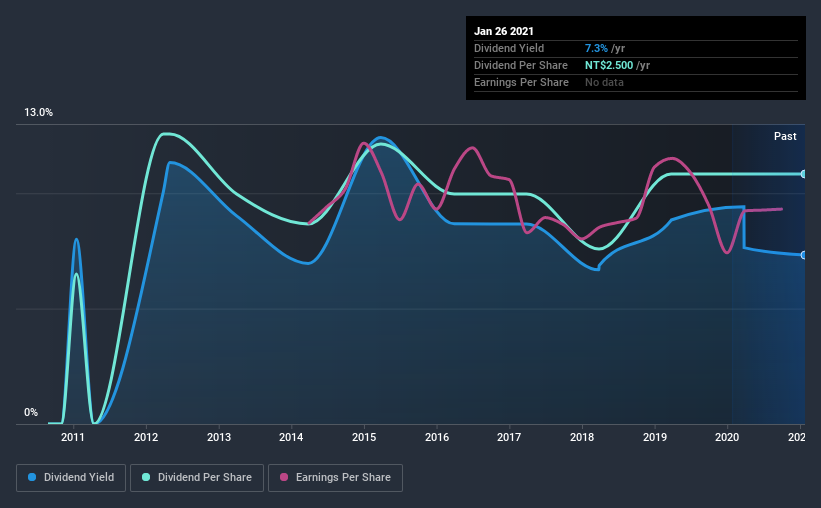Click the 2014 x-axis label

(291, 437)
